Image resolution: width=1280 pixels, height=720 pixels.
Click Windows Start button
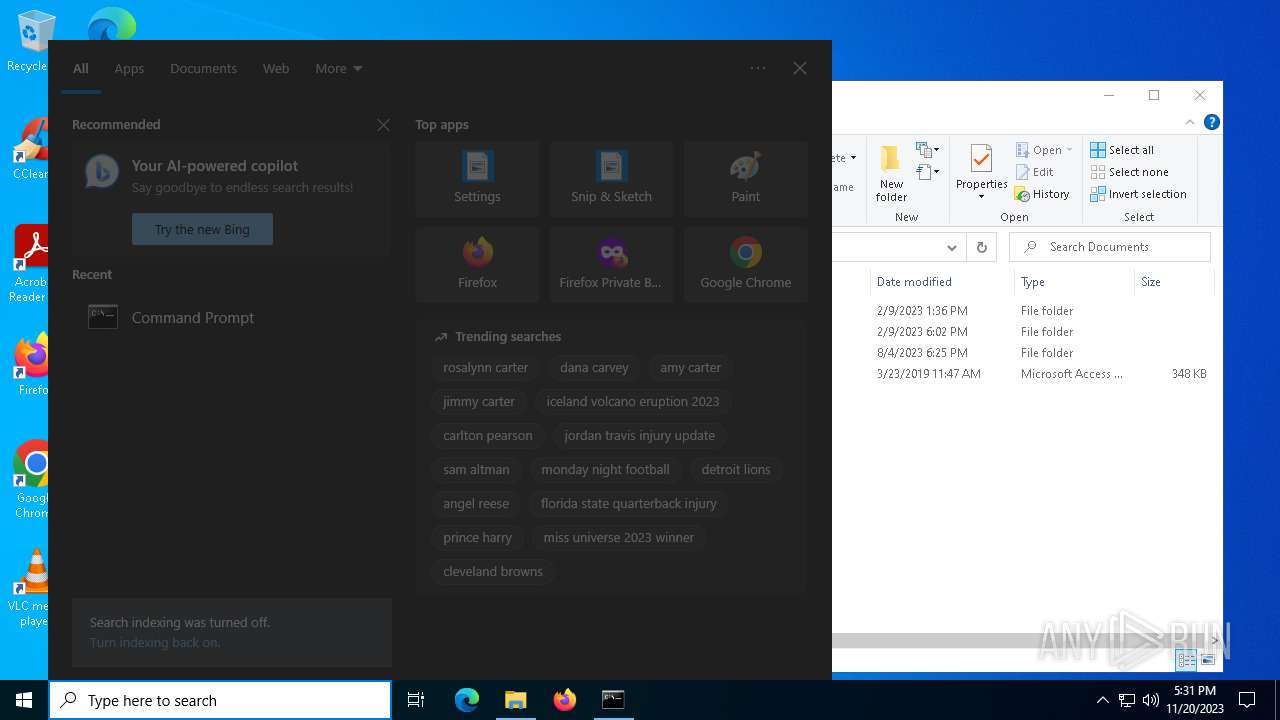[24, 700]
